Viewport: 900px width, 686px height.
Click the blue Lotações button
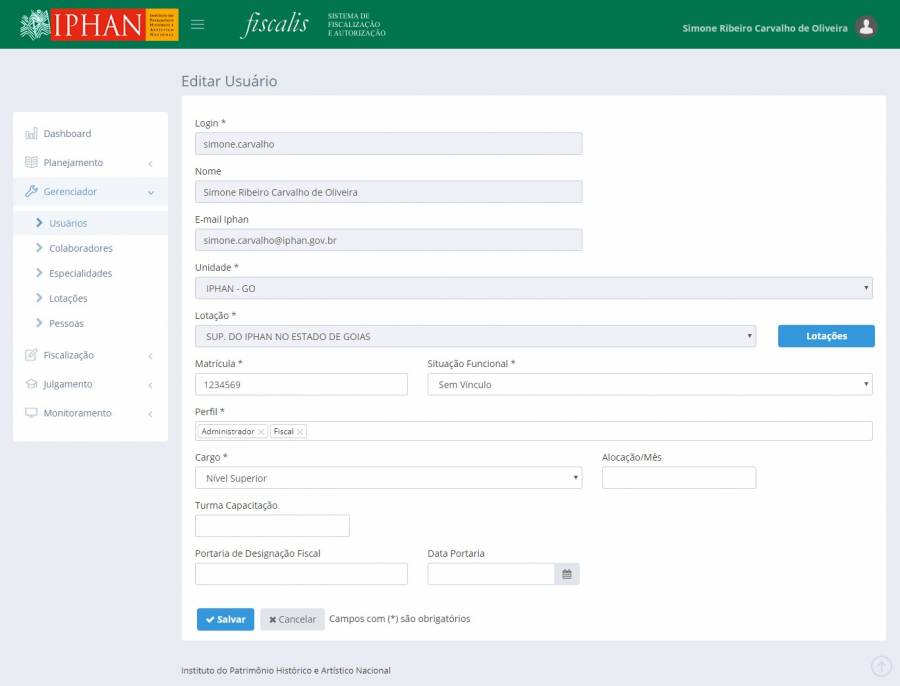coord(826,336)
